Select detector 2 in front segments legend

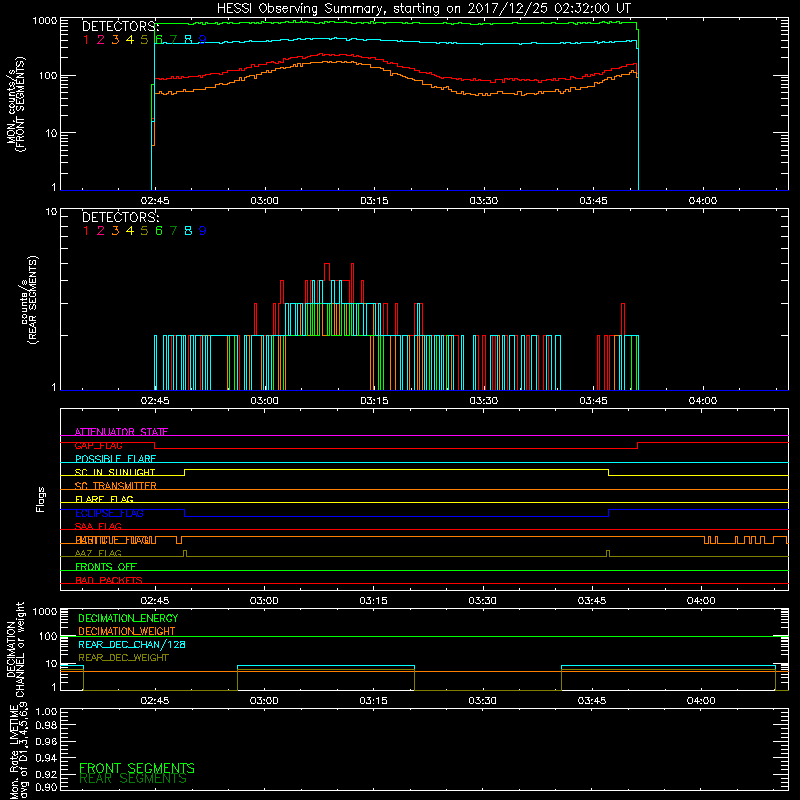pos(101,40)
